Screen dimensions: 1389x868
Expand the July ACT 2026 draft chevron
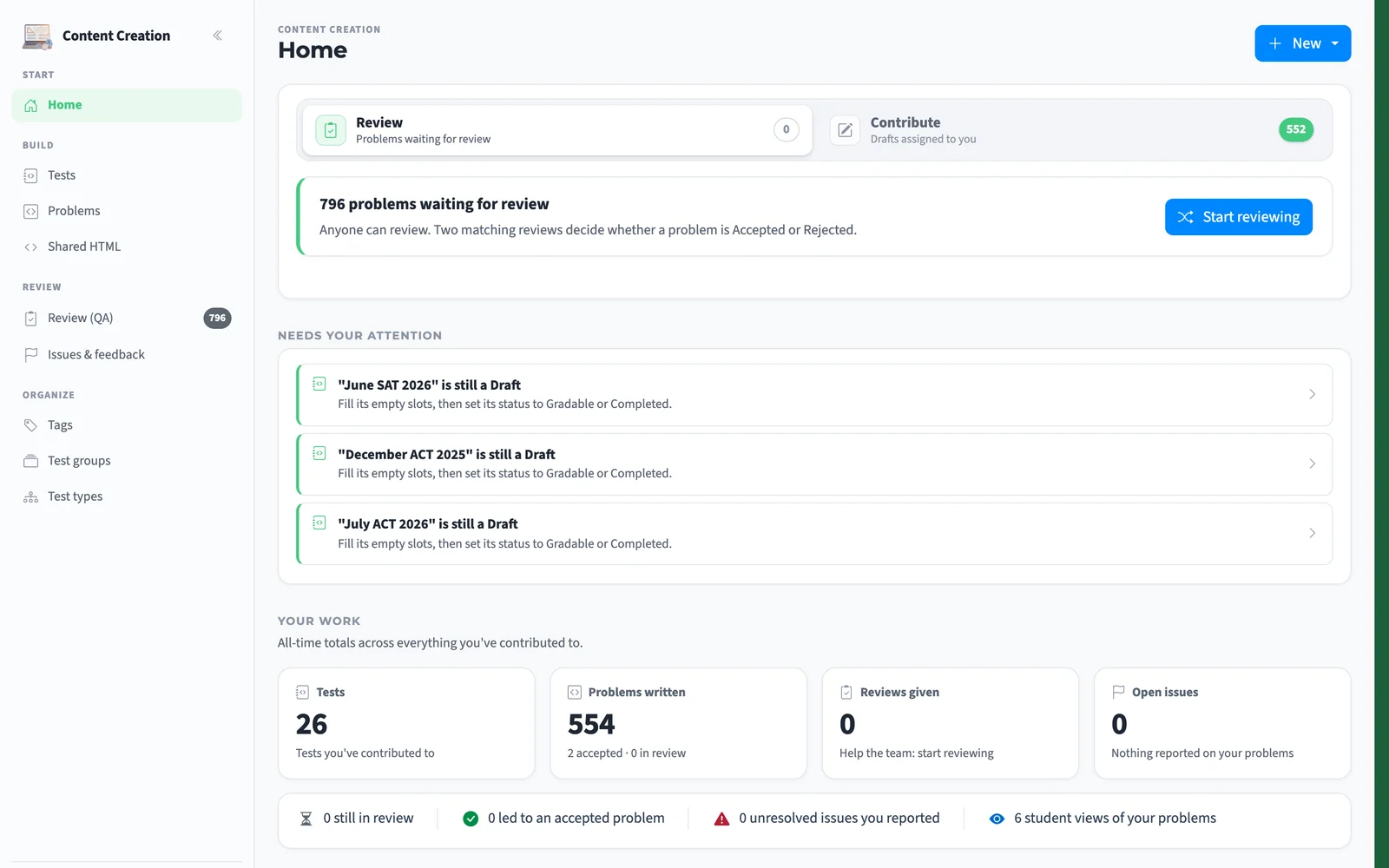click(x=1312, y=533)
